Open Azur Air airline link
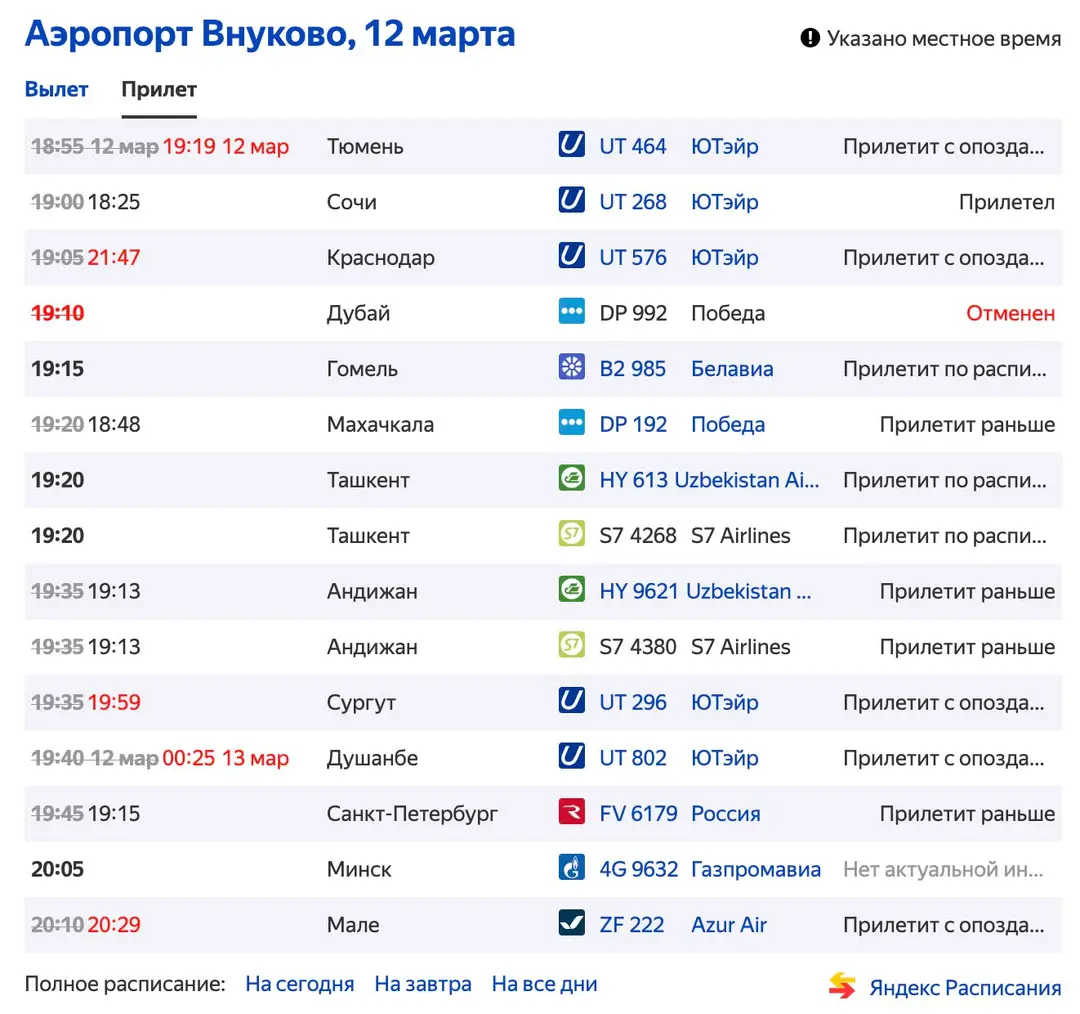This screenshot has width=1080, height=1014. (x=729, y=924)
